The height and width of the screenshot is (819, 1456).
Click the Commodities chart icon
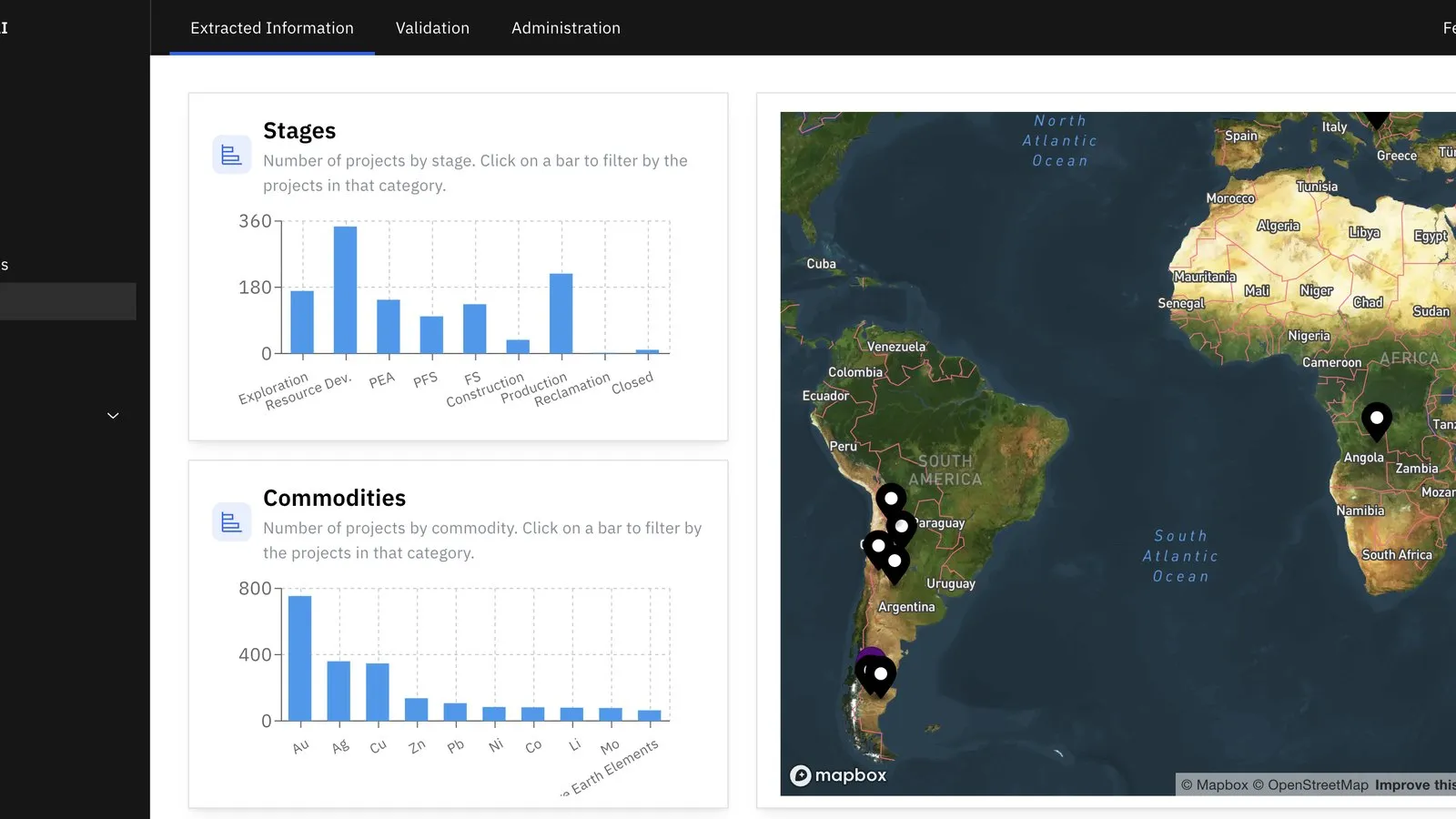231,522
